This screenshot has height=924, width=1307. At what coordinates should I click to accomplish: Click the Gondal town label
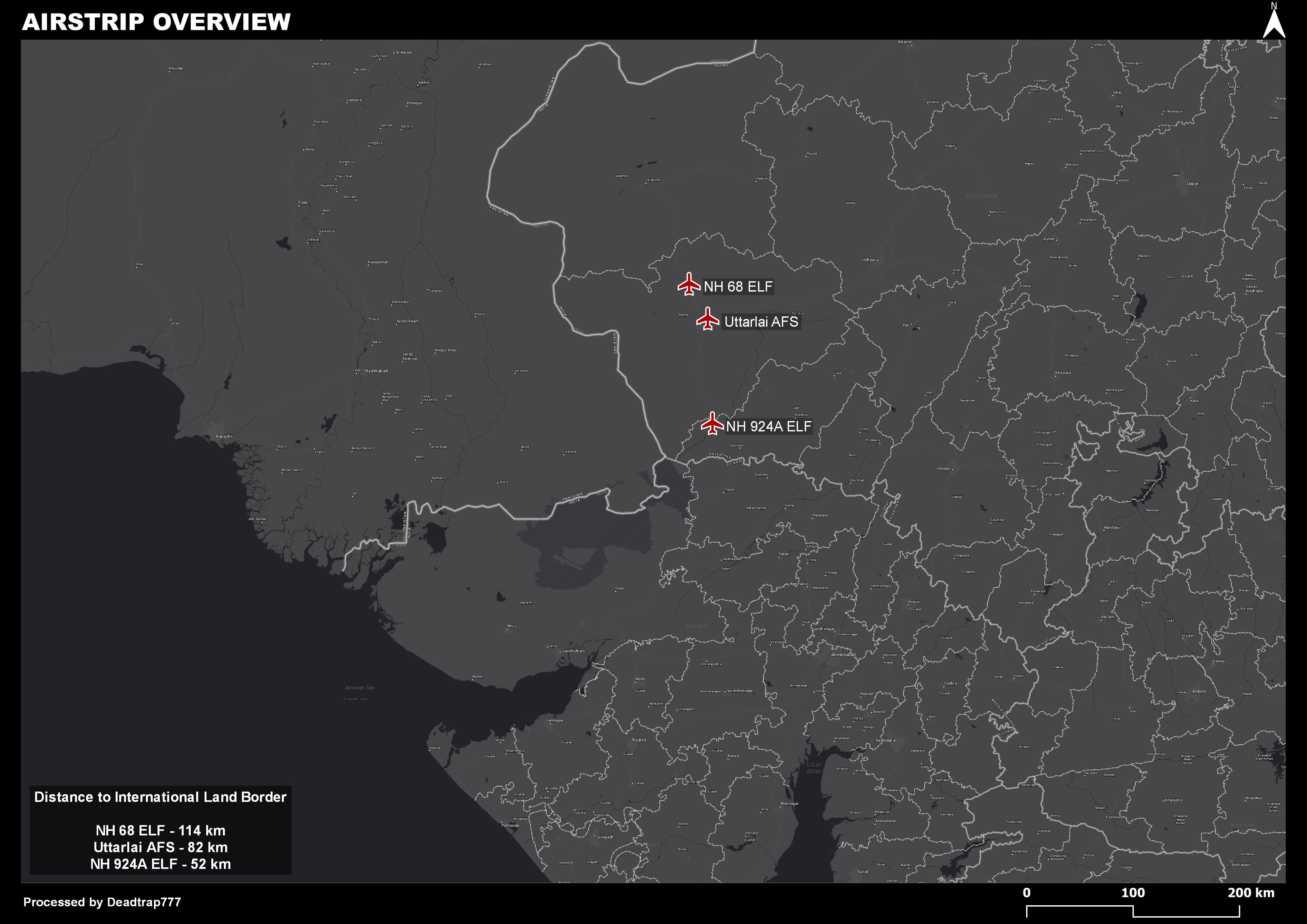pos(639,784)
